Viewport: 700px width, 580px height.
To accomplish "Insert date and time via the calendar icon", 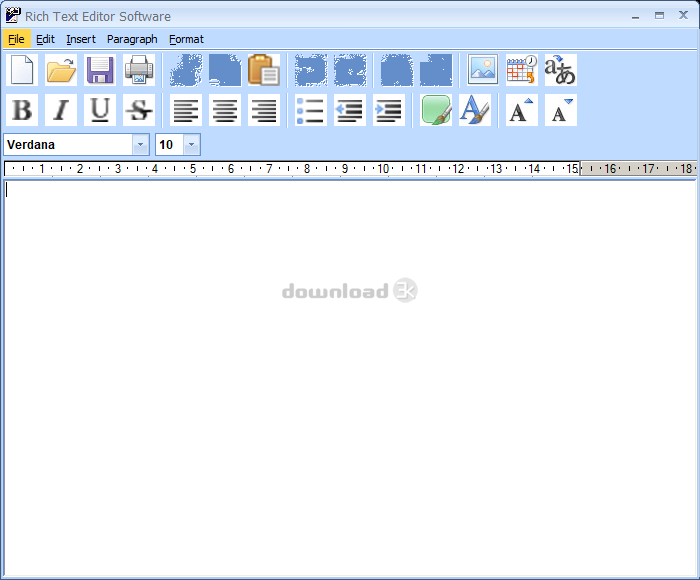I will click(x=521, y=70).
